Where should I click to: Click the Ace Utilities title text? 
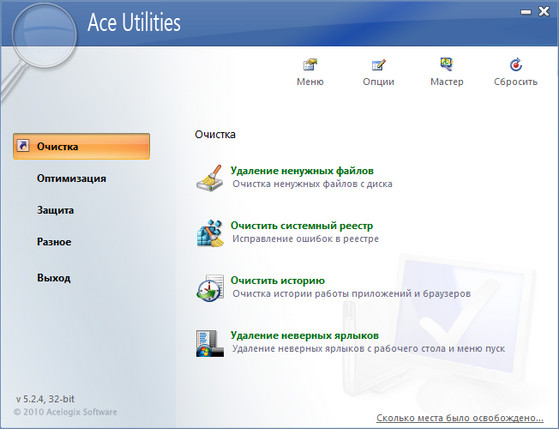pyautogui.click(x=134, y=22)
